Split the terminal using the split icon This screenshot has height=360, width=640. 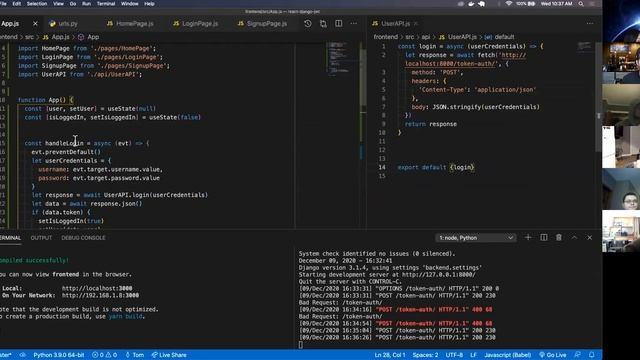pos(544,238)
